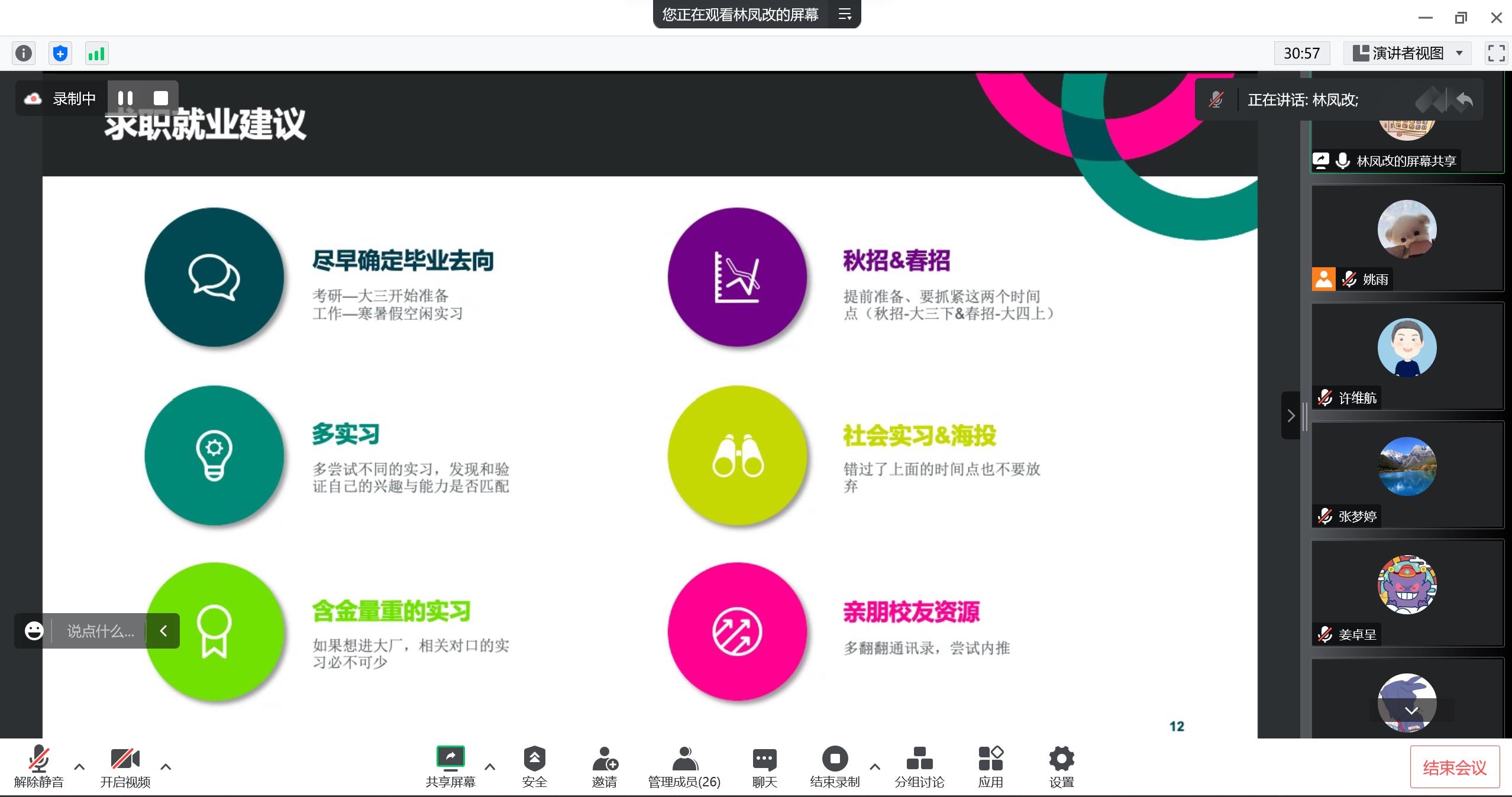
Task: Expand share screen options arrow next to 共享屏幕
Action: [x=490, y=767]
